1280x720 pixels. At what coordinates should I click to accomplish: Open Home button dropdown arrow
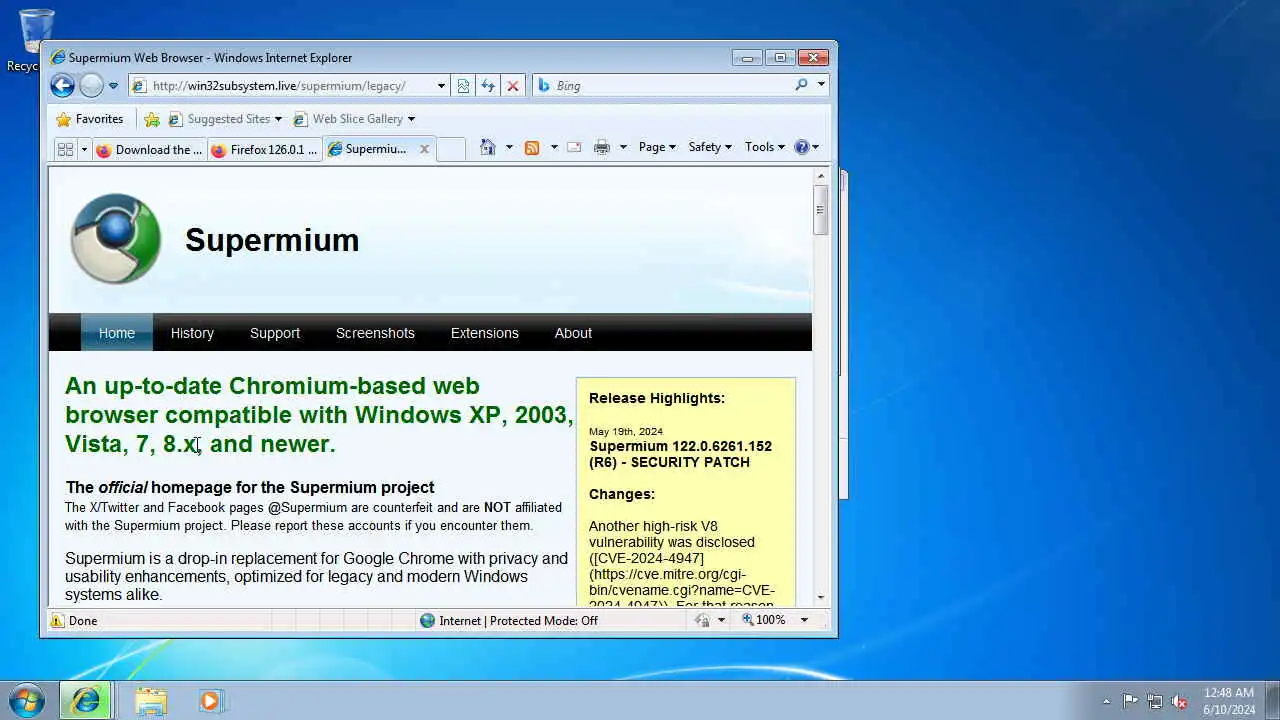coord(509,147)
